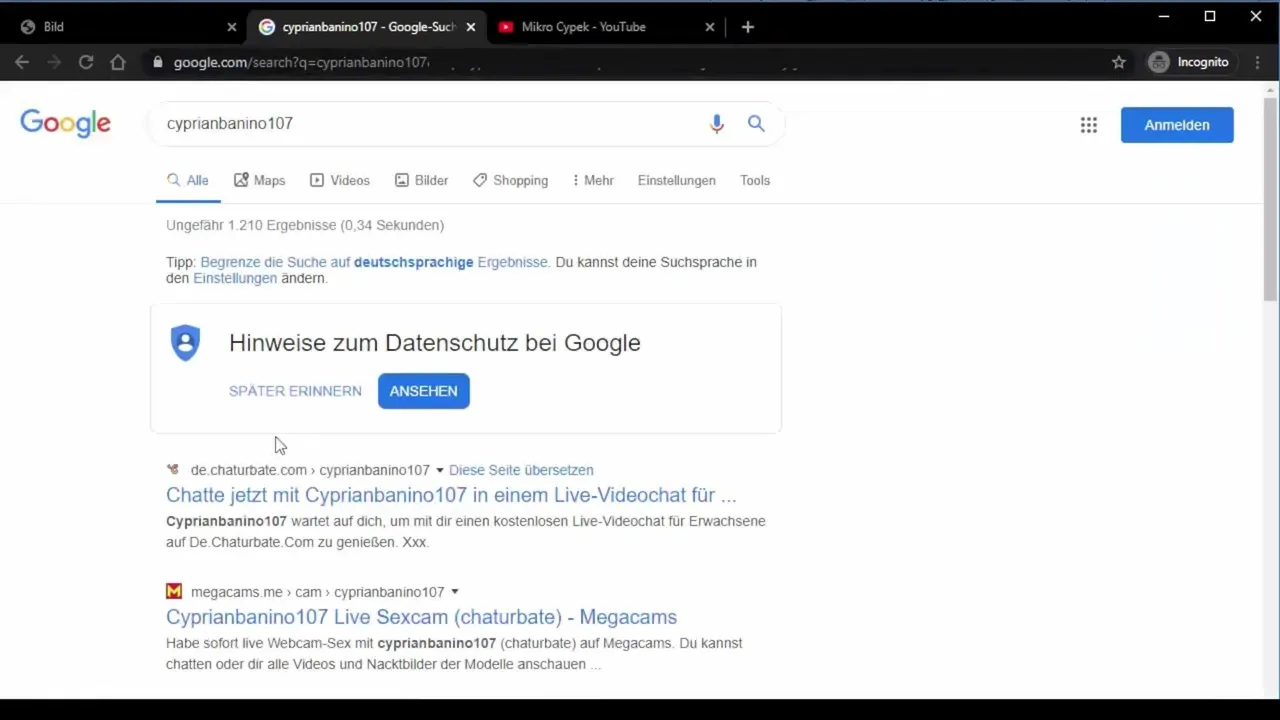Click the 'Hinweise zum Datenschutz bei Google' heading
The image size is (1280, 720).
click(x=435, y=343)
